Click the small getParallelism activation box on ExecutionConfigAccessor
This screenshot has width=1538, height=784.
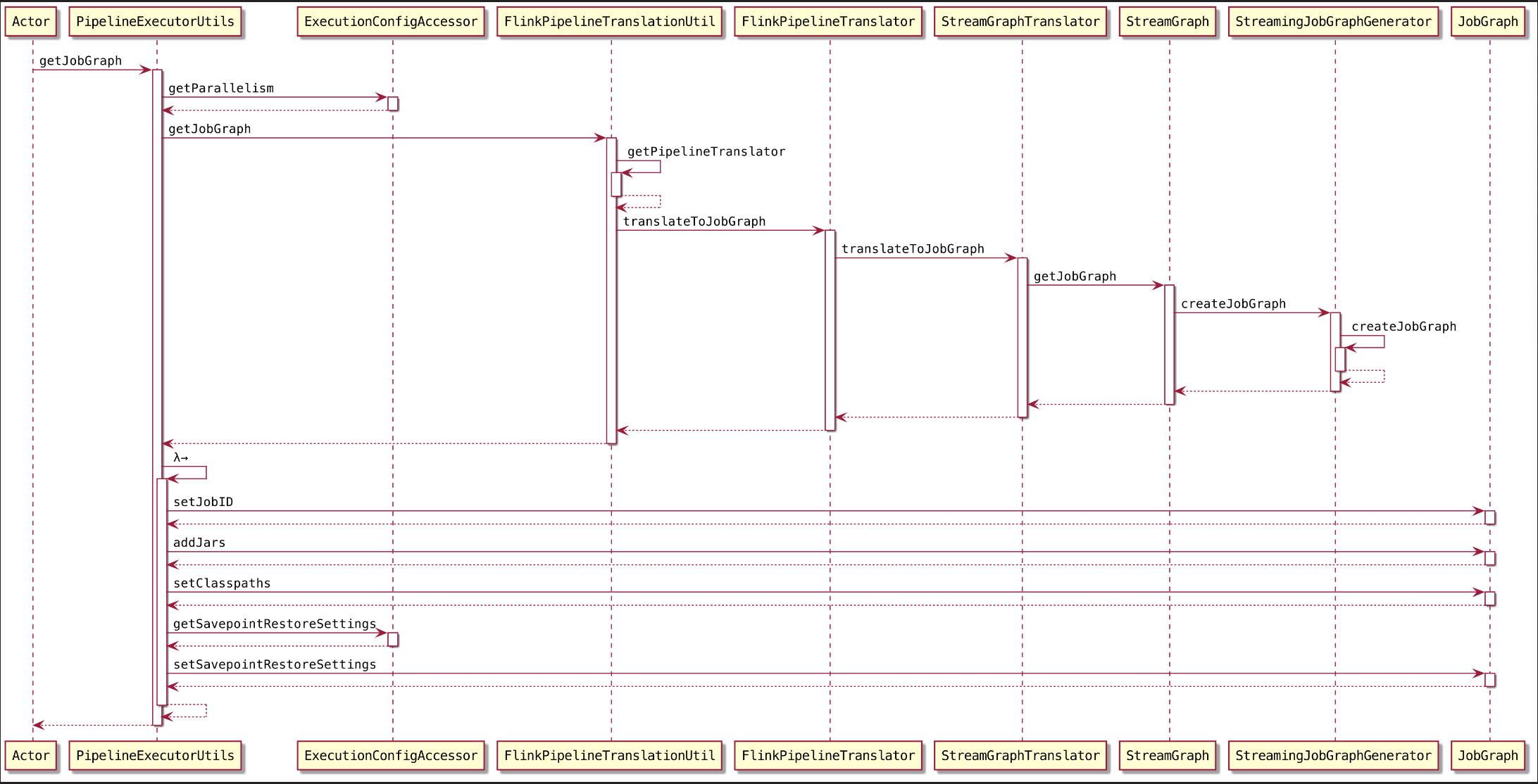(393, 104)
